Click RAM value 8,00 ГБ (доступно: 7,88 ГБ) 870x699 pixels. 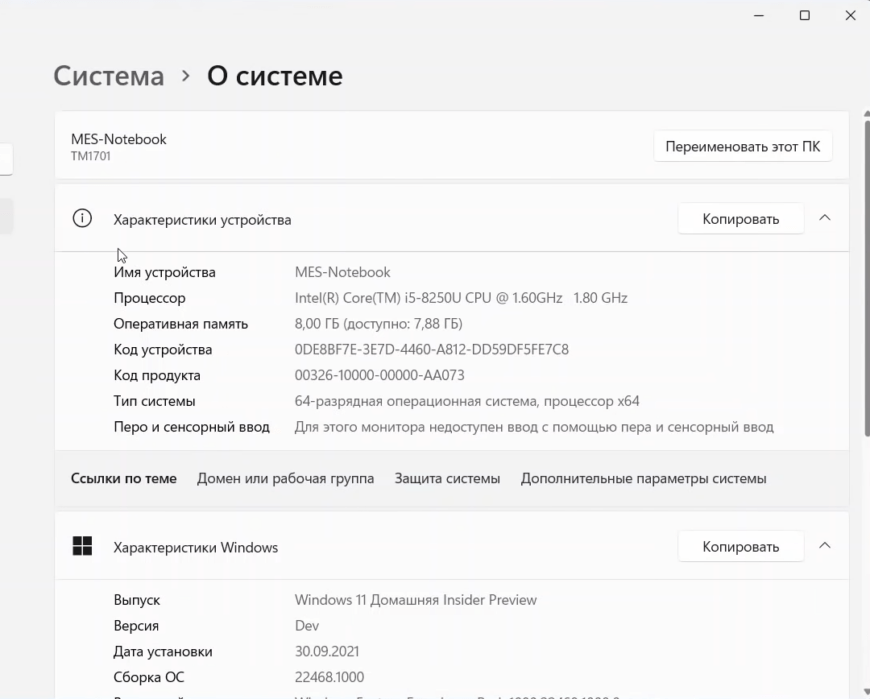click(378, 323)
